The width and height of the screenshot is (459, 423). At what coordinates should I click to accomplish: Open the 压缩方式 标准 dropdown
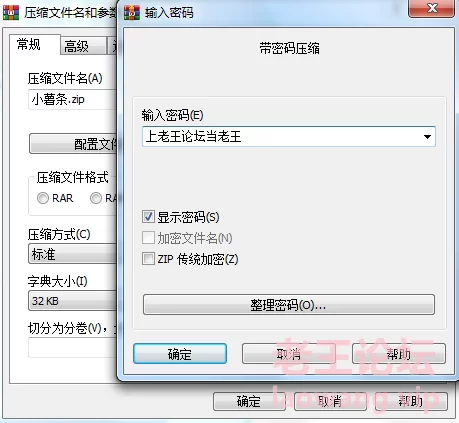(x=73, y=254)
